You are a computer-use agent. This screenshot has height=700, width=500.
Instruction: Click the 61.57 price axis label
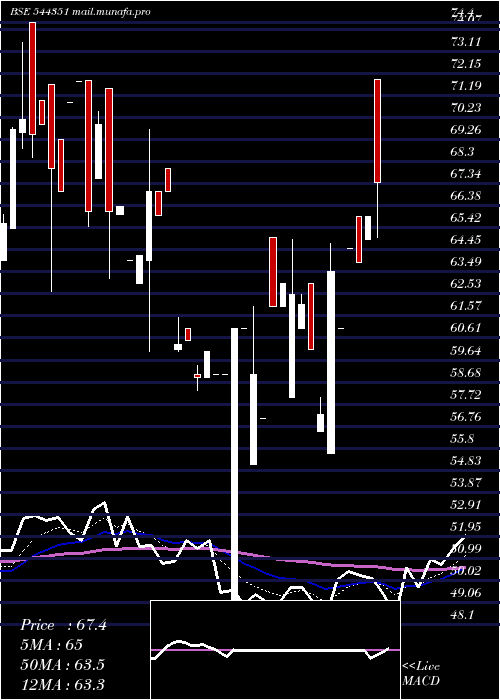point(466,306)
